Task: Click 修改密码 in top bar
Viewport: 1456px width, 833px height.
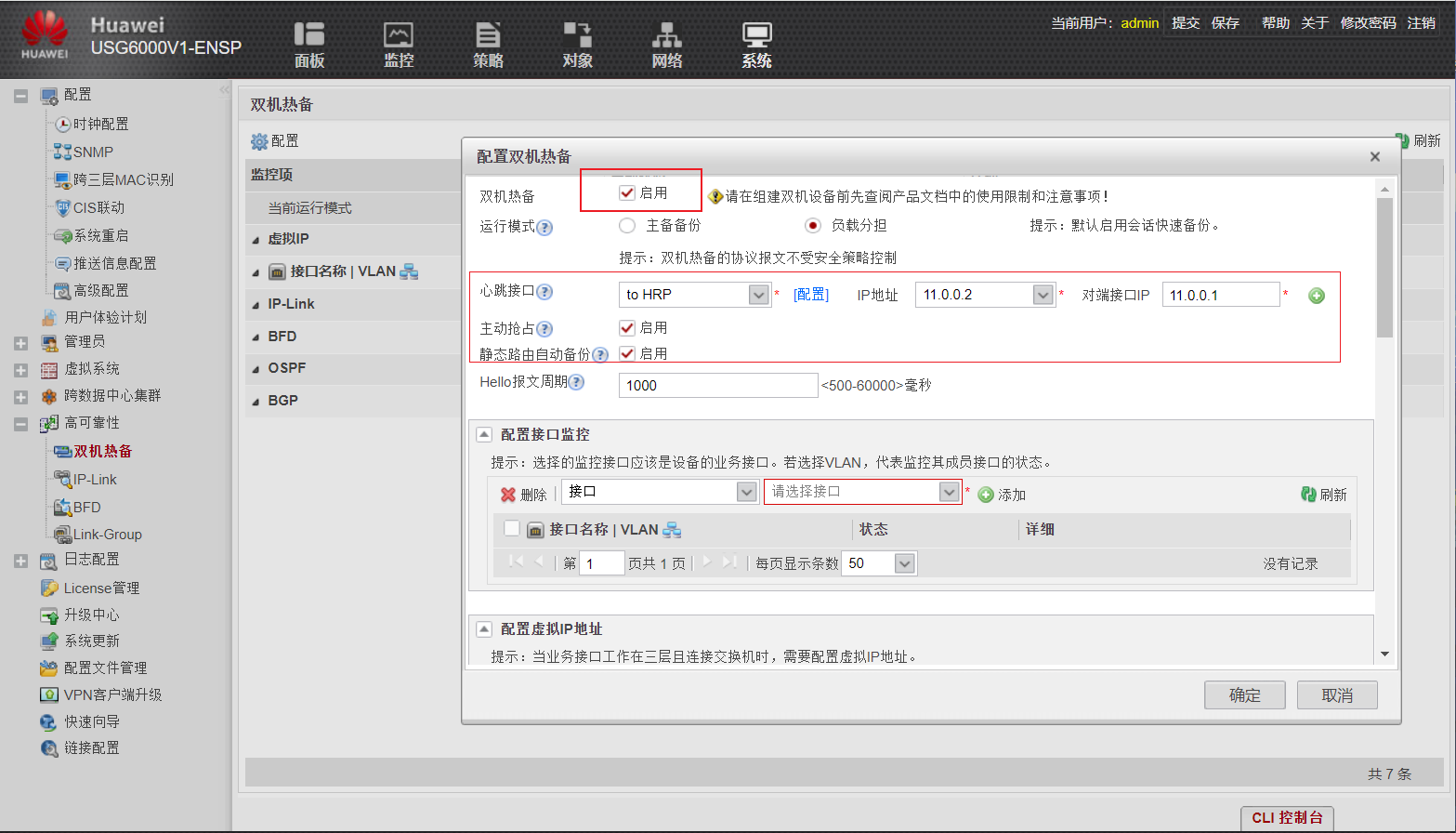Action: 1369,22
